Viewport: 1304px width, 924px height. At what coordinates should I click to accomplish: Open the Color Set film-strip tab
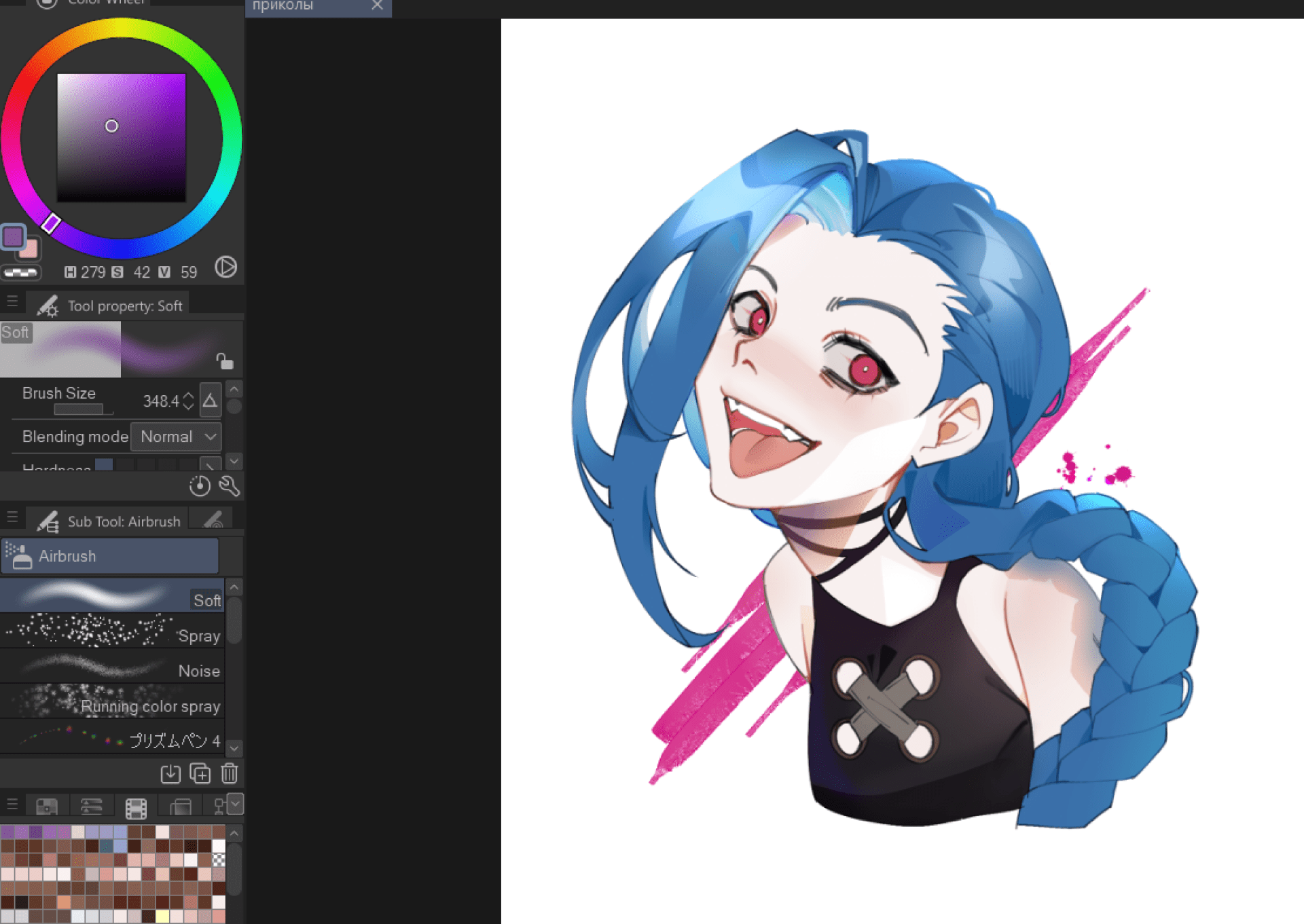click(x=136, y=807)
